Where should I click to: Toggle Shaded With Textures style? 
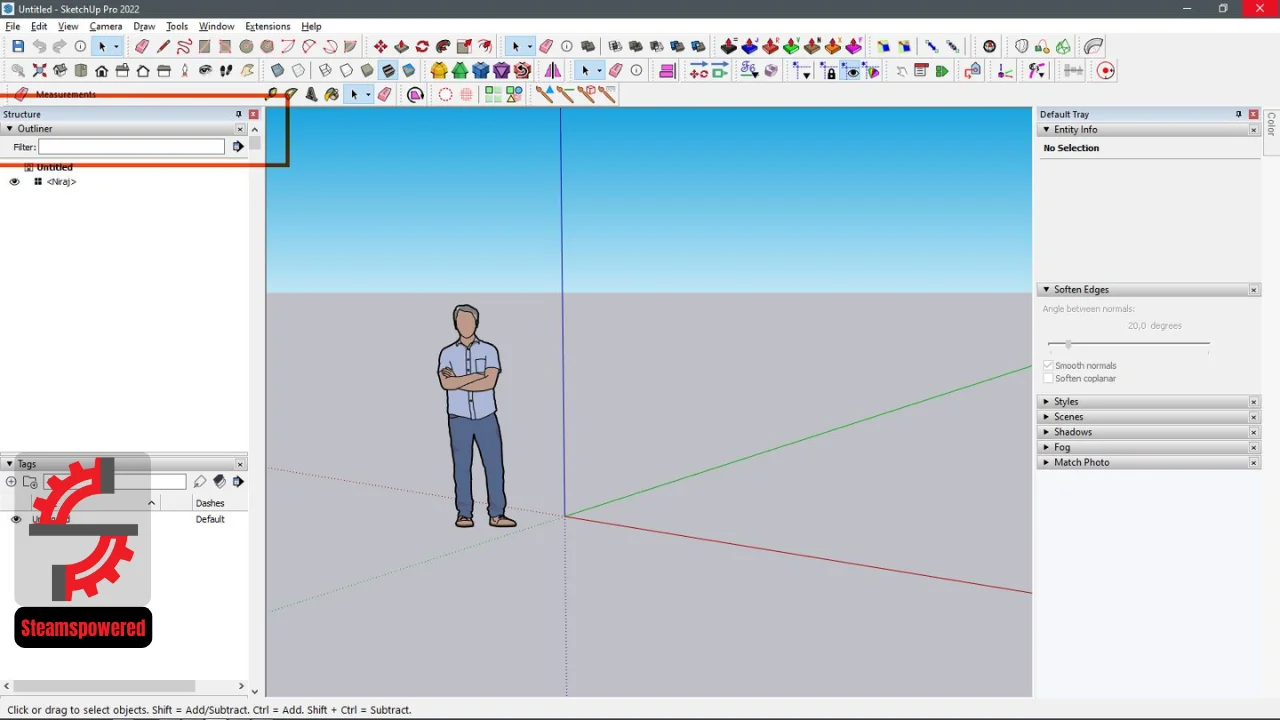(388, 70)
